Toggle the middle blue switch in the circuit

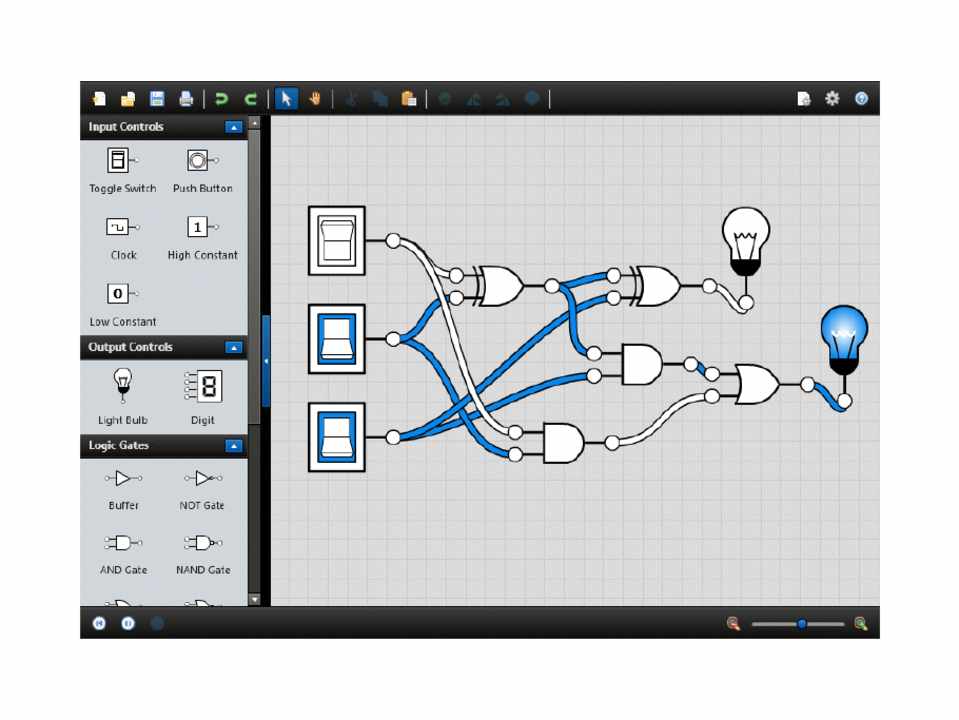point(336,339)
